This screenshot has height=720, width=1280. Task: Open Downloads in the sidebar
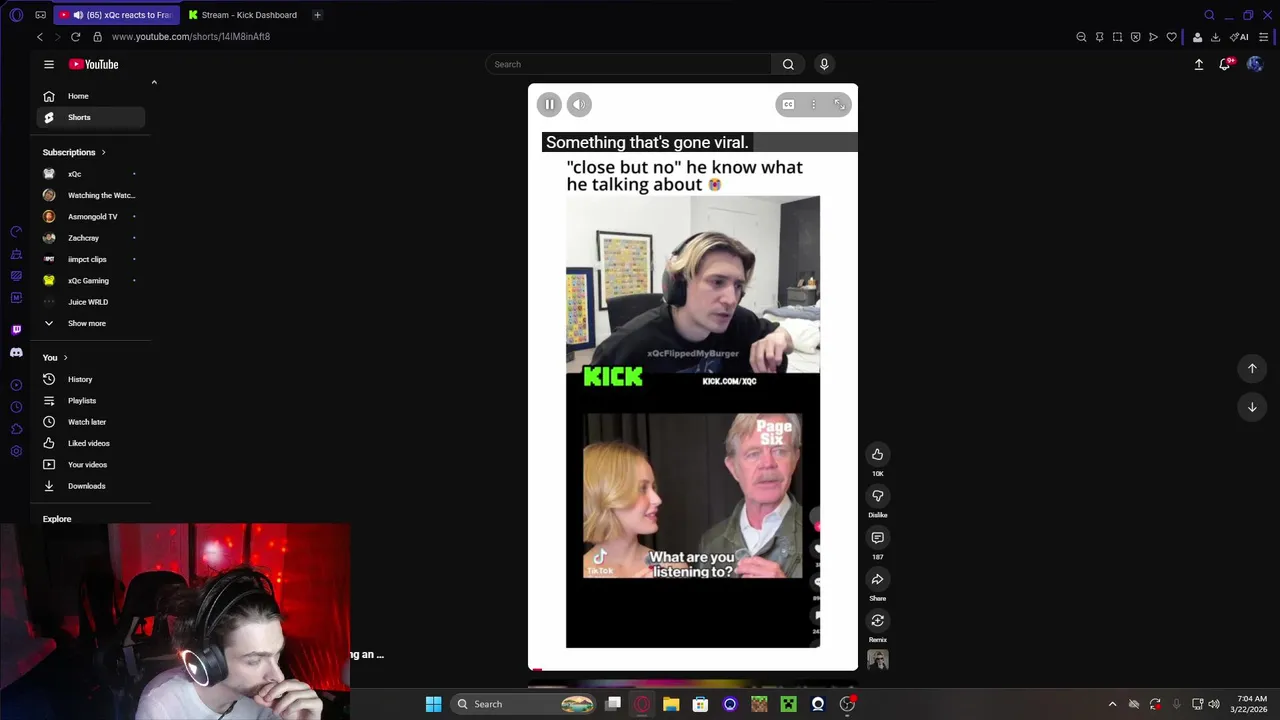click(91, 486)
